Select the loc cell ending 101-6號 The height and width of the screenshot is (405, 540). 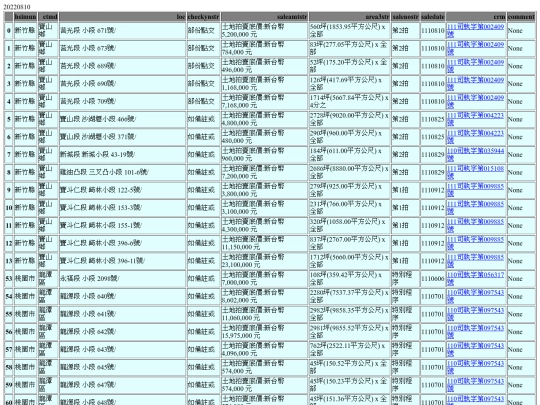coord(122,173)
